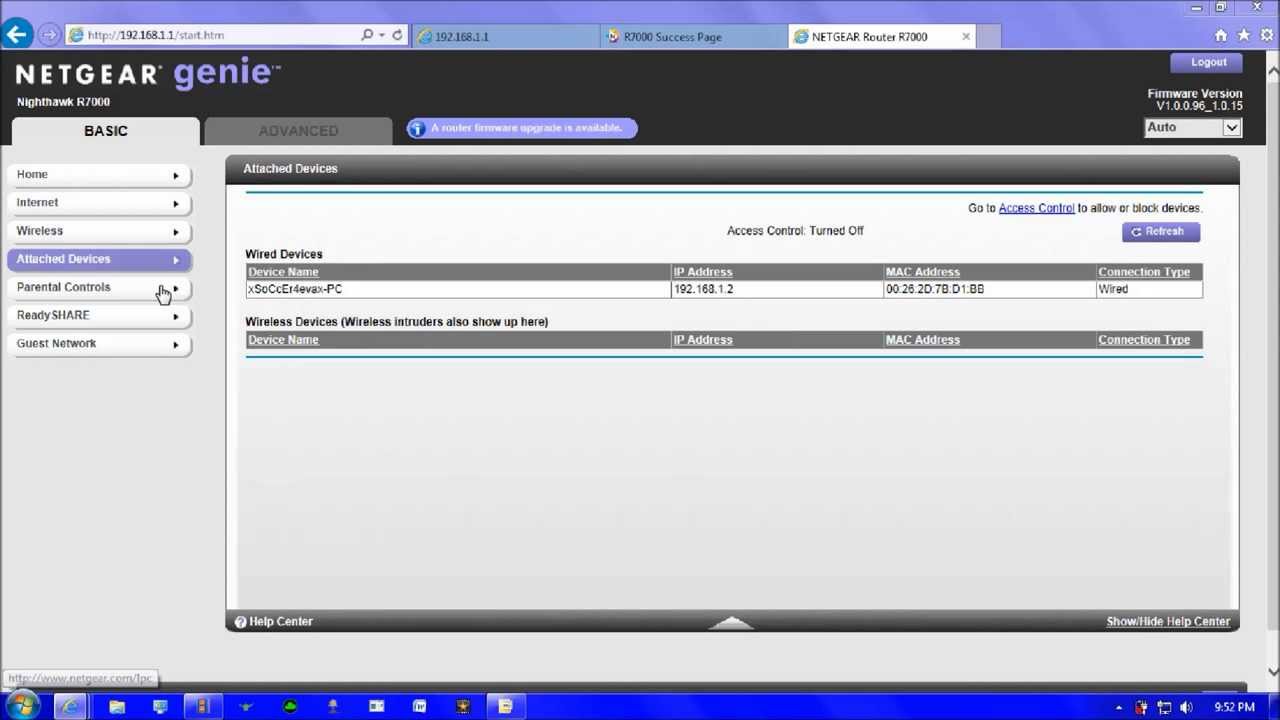Viewport: 1280px width, 720px height.
Task: Open the Home sidebar item
Action: pyautogui.click(x=98, y=175)
